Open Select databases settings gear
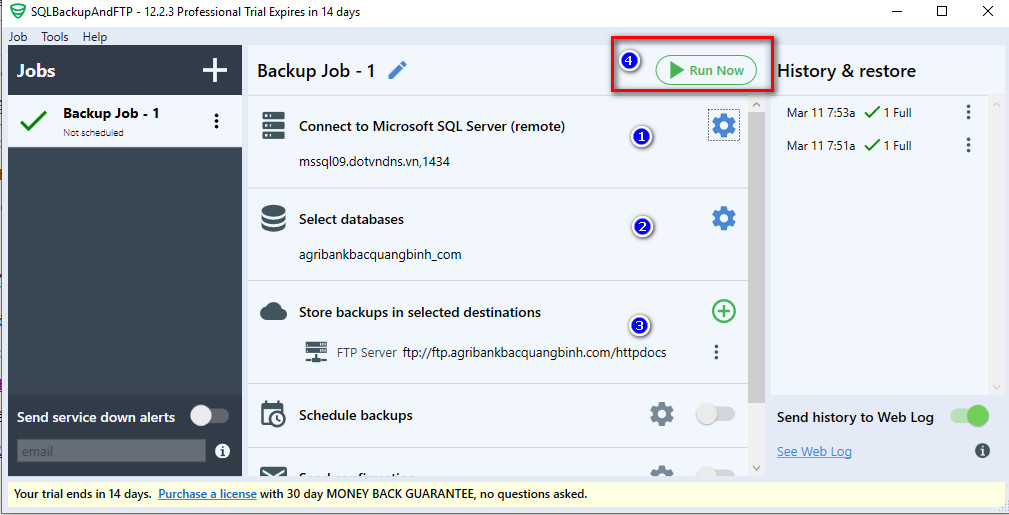 (x=724, y=219)
